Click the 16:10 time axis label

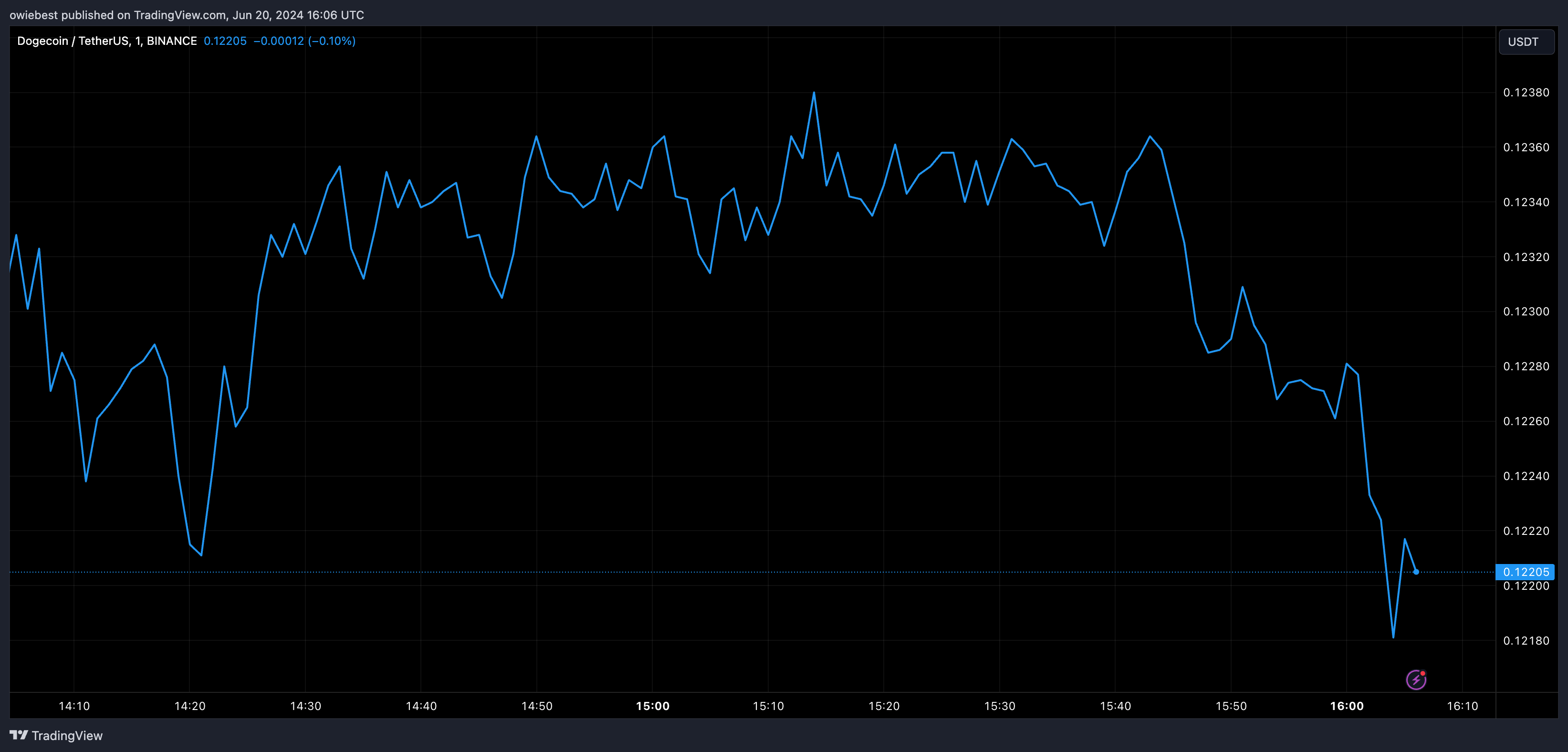coord(1462,706)
